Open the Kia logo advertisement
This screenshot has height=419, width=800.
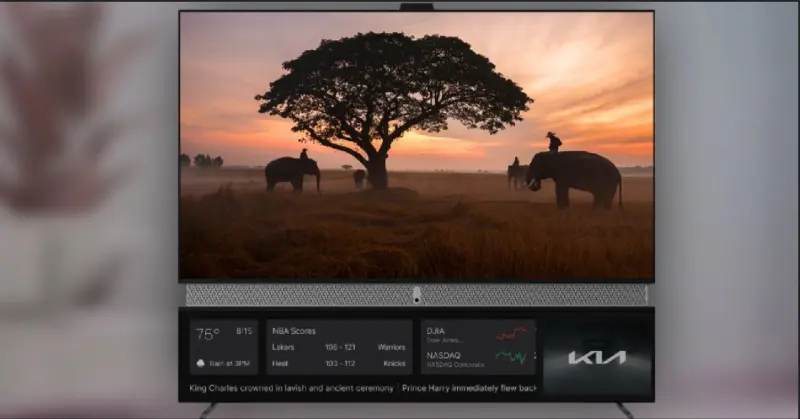(597, 357)
